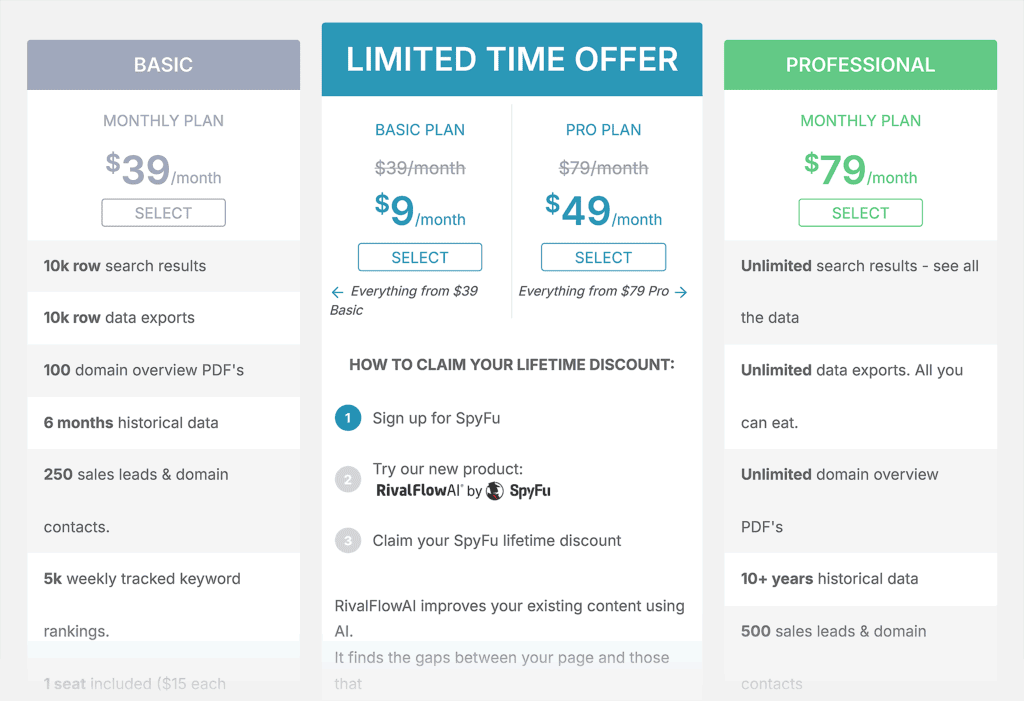This screenshot has height=701, width=1024.
Task: Click the HOW TO CLAIM YOUR LIFETIME DISCOUNT heading
Action: 511,364
